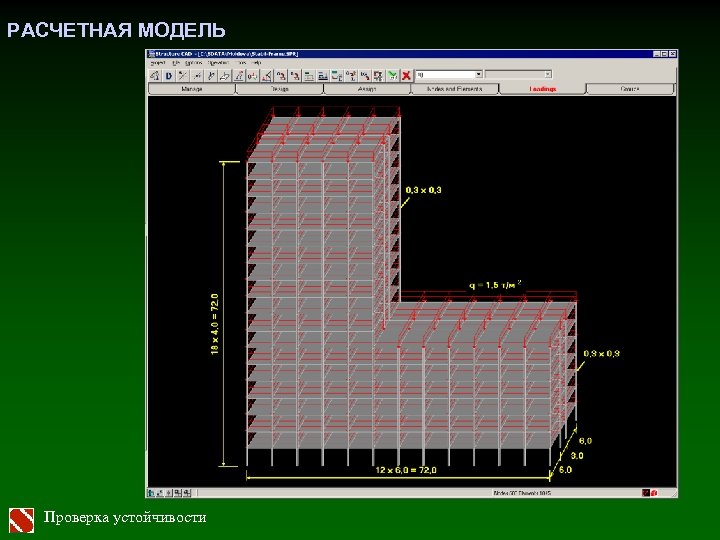The width and height of the screenshot is (720, 540).
Task: Click the toolbar icon immediately left of the green funnel
Action: coord(378,76)
